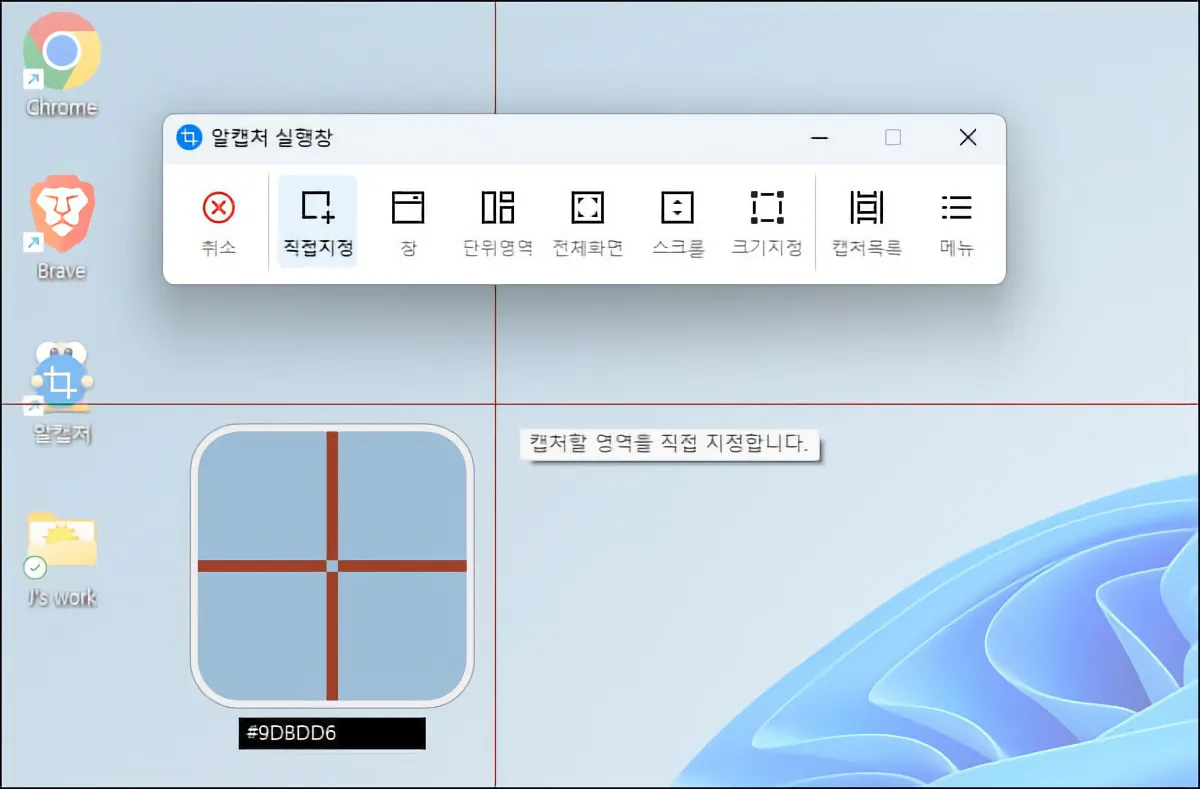The image size is (1200, 789).
Task: Open the 알캡처 desktop shortcut
Action: 60,380
